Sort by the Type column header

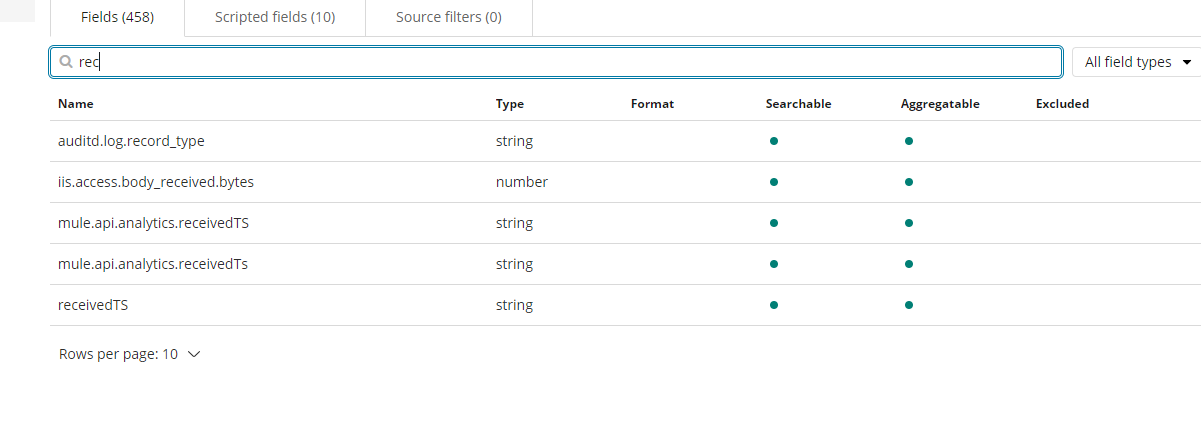tap(510, 103)
